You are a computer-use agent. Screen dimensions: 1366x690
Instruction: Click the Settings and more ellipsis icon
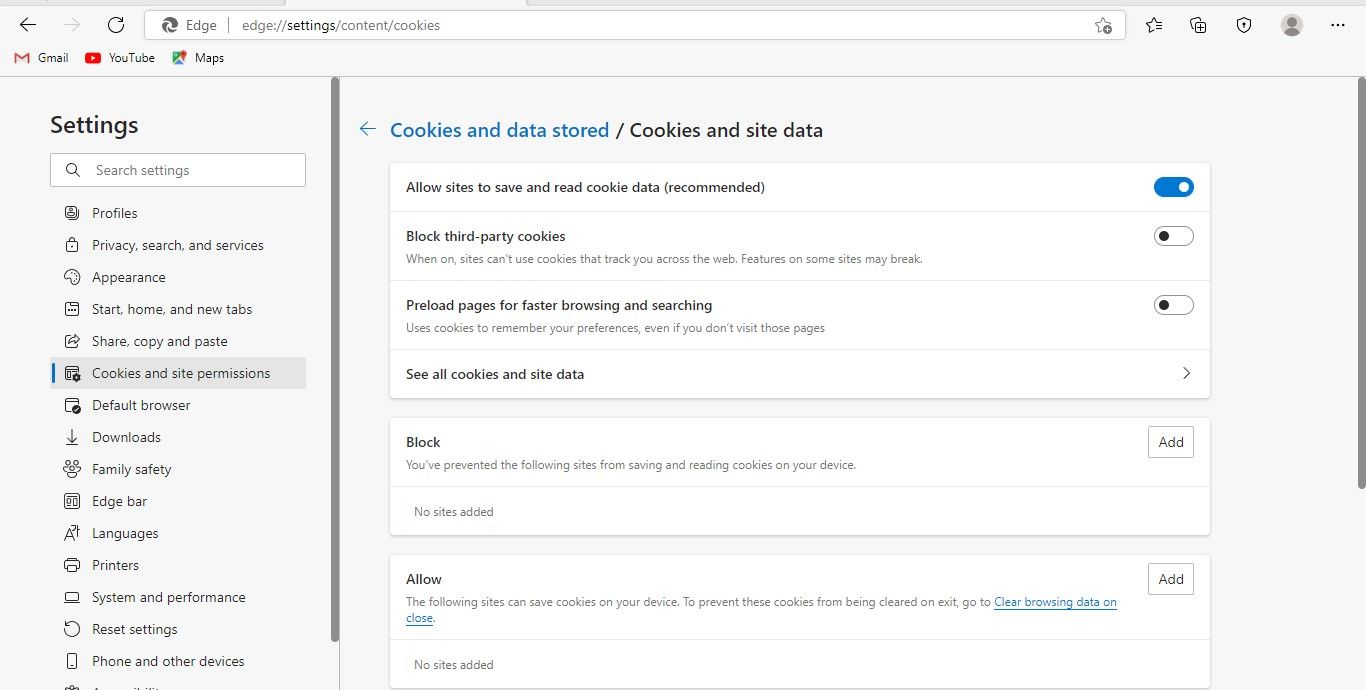(x=1338, y=25)
